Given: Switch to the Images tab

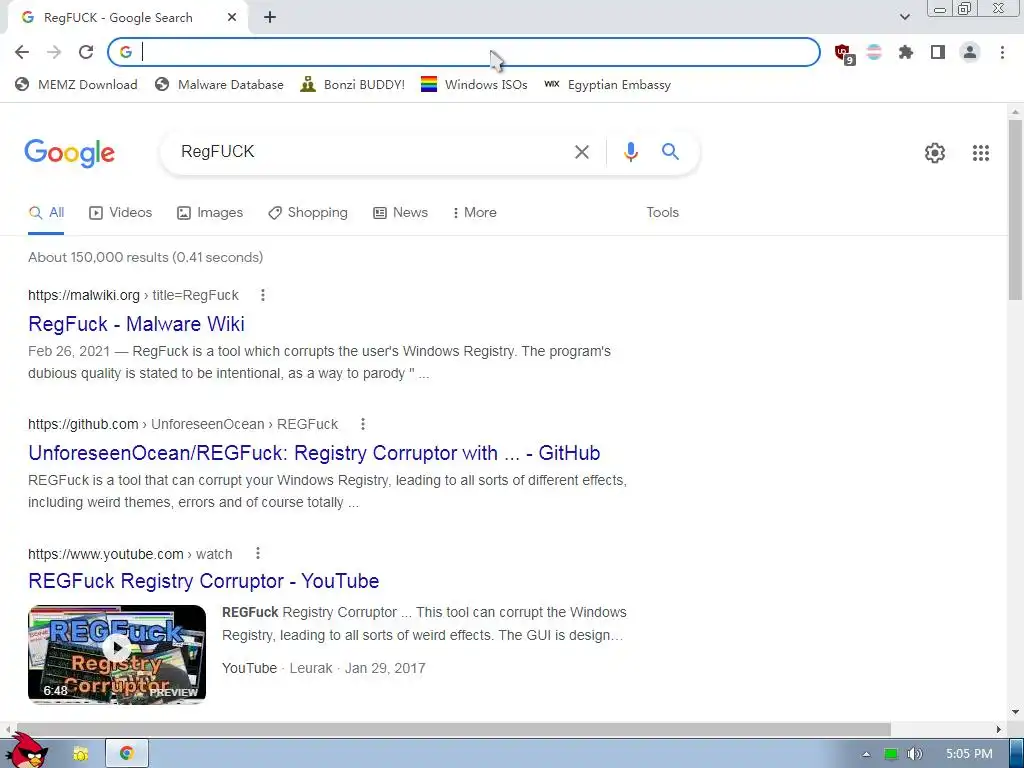Looking at the screenshot, I should point(210,213).
